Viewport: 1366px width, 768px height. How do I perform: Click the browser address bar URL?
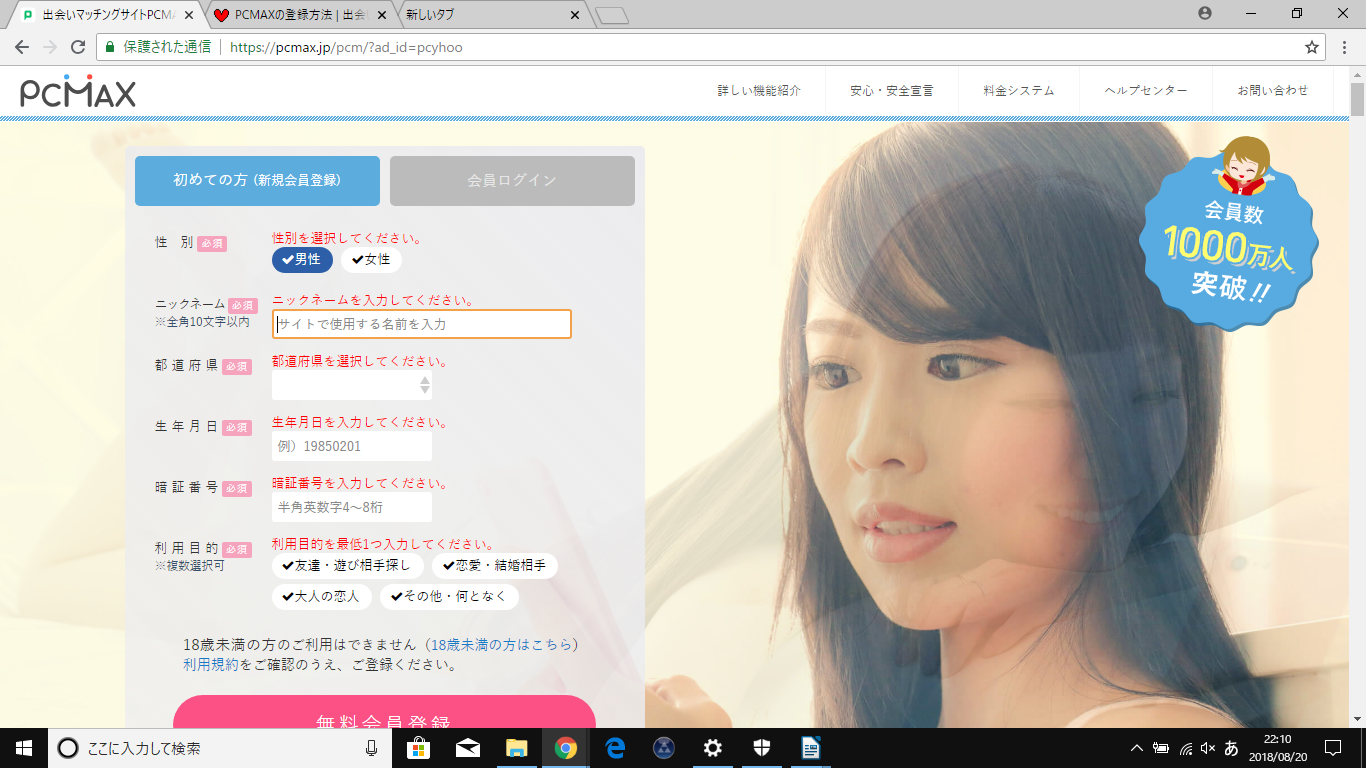(346, 47)
